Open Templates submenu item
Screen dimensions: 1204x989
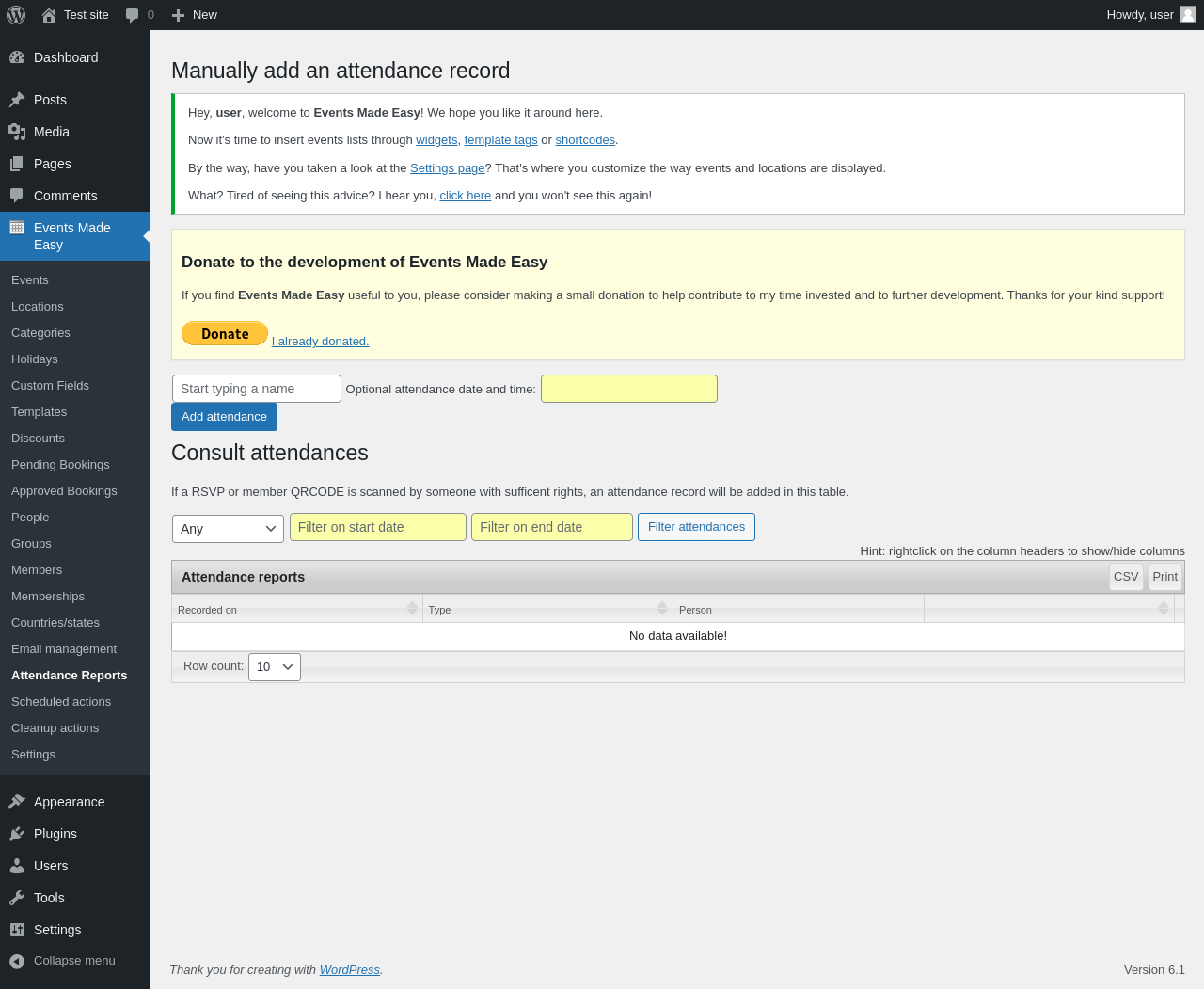coord(39,412)
